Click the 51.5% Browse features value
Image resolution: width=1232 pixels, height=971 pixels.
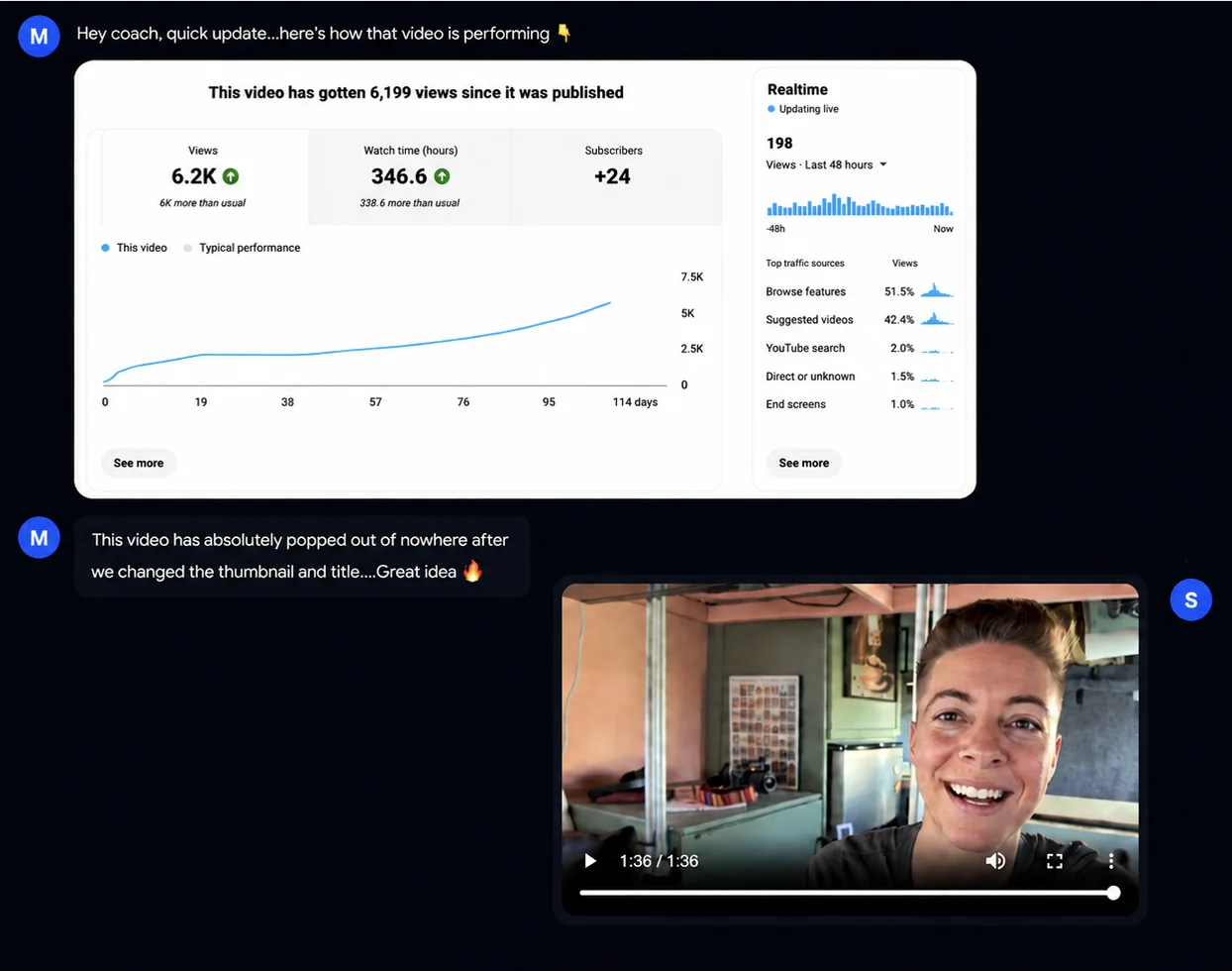pyautogui.click(x=899, y=291)
